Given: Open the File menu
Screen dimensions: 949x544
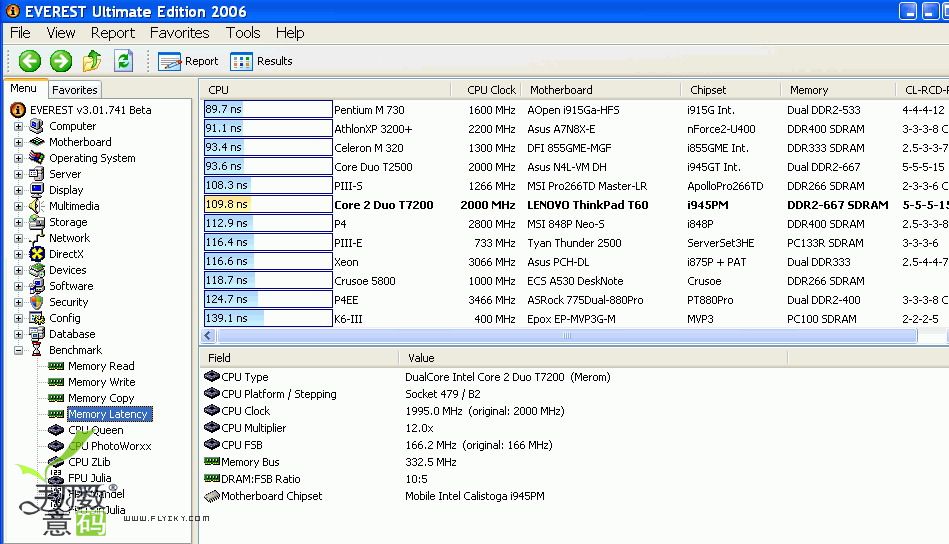Looking at the screenshot, I should click(x=20, y=33).
